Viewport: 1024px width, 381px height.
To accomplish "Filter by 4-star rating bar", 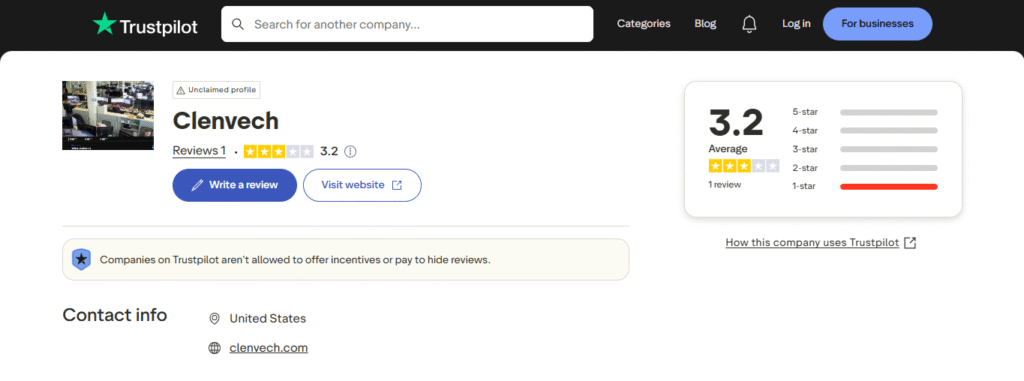I will click(x=888, y=131).
